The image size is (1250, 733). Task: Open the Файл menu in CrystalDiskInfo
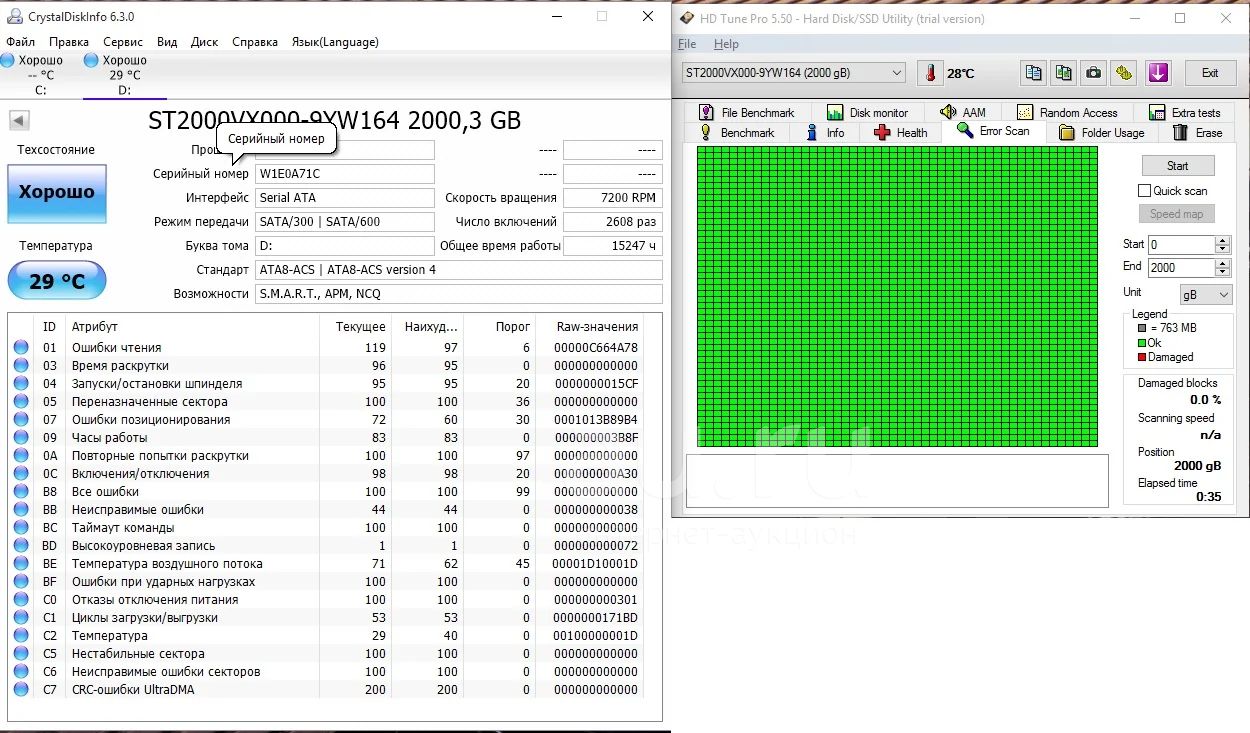[21, 42]
